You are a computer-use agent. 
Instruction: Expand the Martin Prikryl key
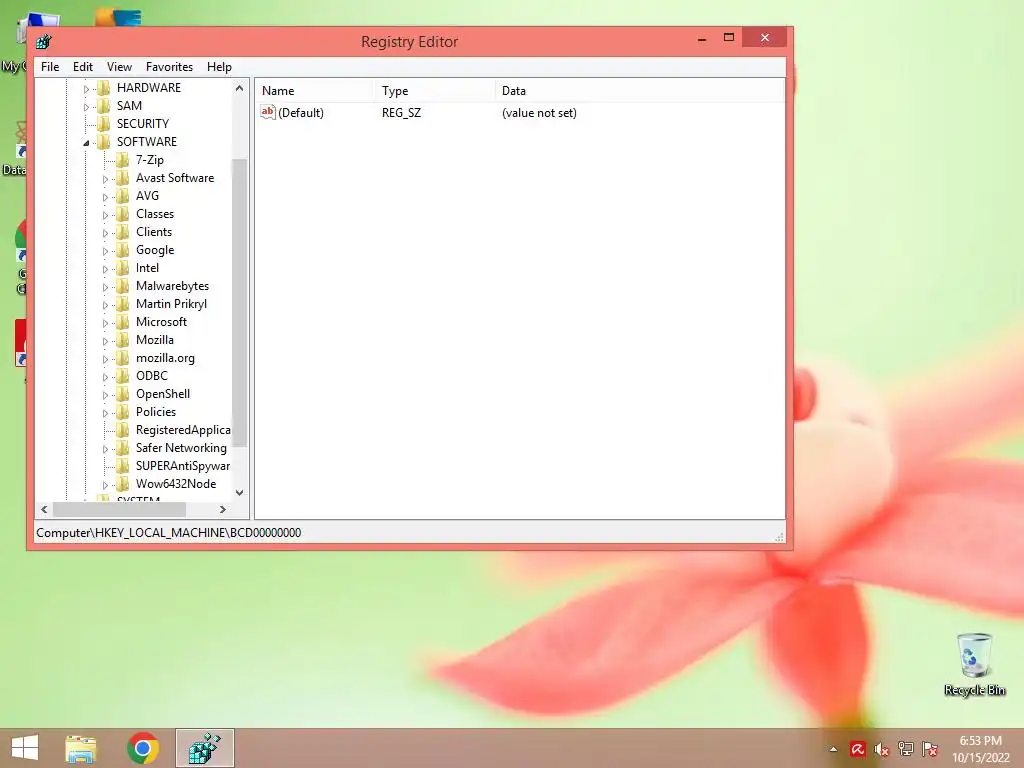pyautogui.click(x=105, y=305)
